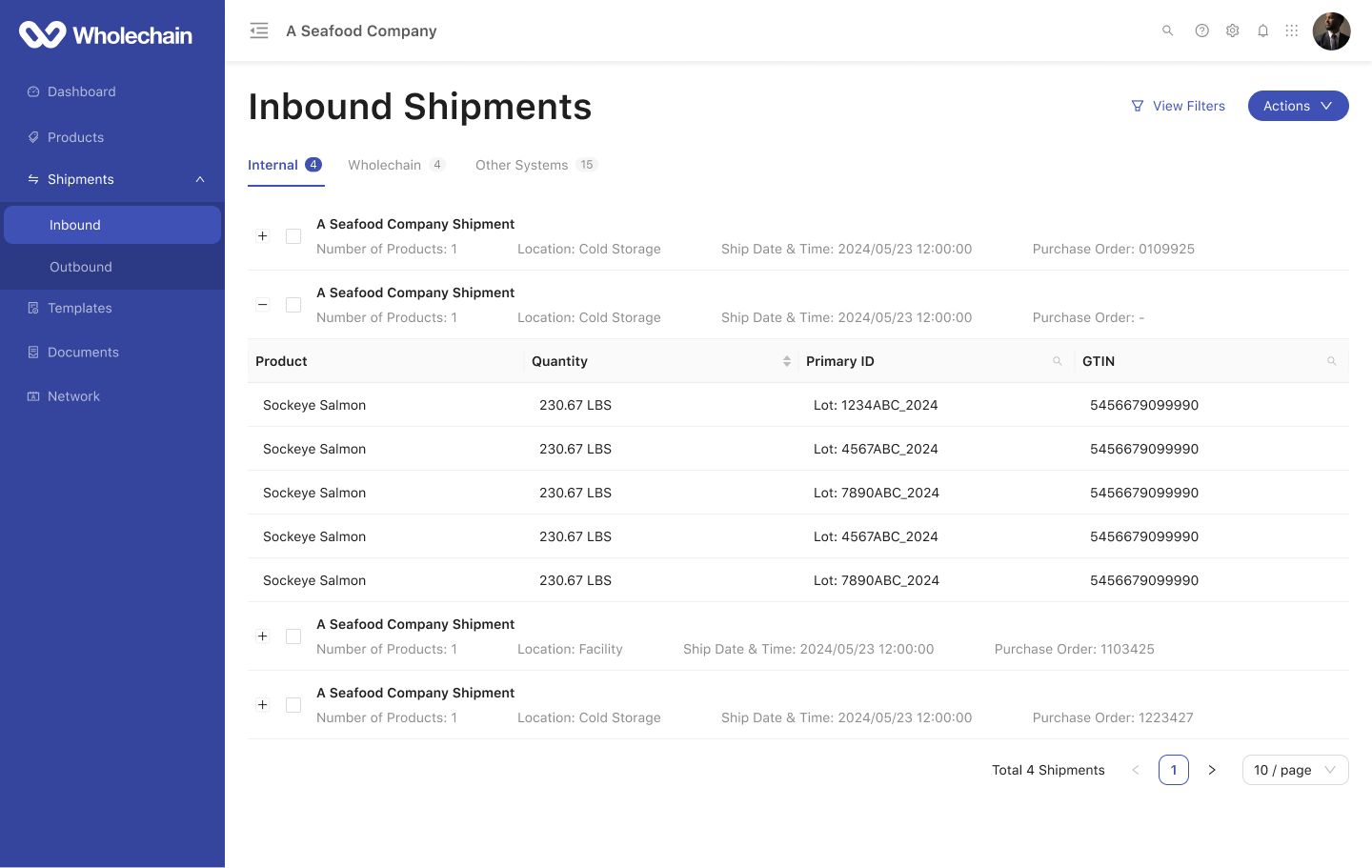Open the 10 / page size dropdown

[1295, 770]
